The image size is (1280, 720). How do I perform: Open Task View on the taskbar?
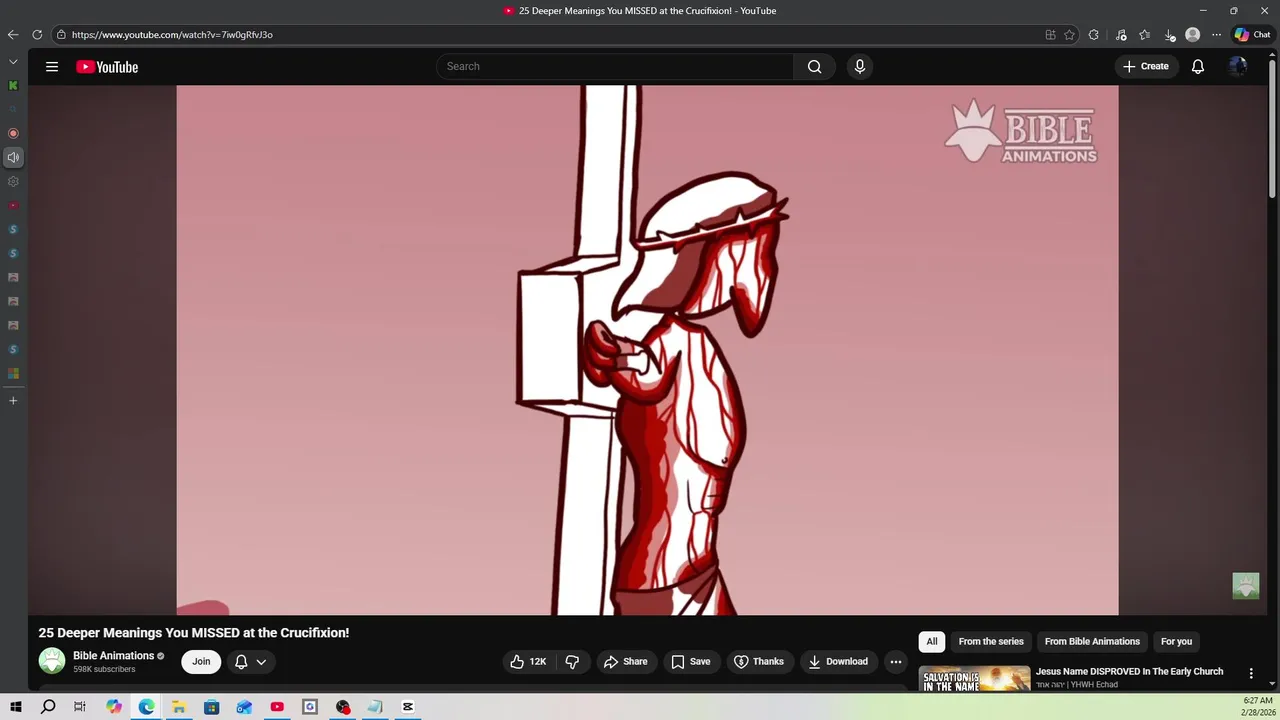[80, 707]
